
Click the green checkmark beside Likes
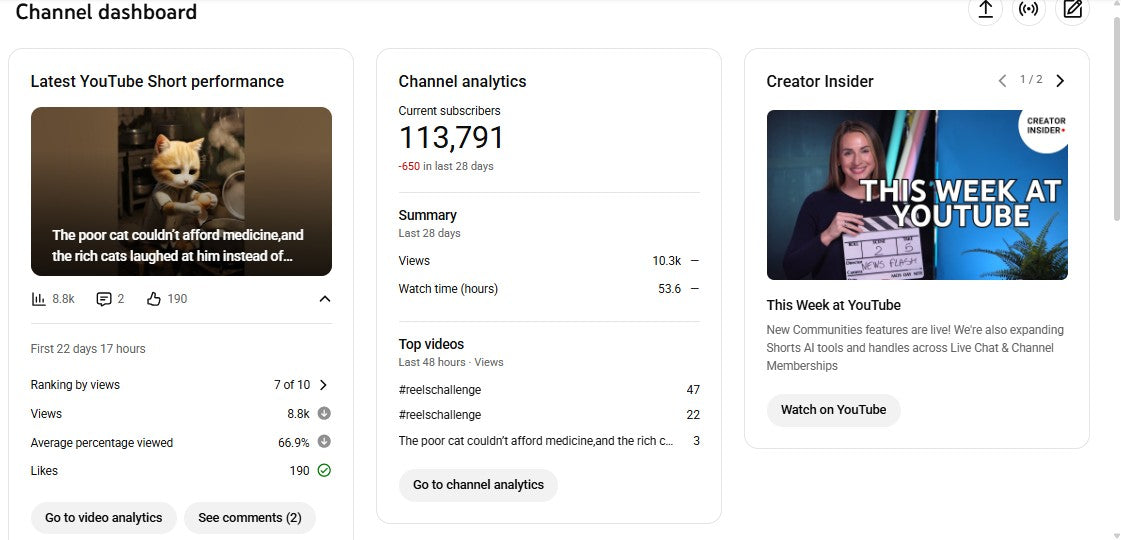324,471
